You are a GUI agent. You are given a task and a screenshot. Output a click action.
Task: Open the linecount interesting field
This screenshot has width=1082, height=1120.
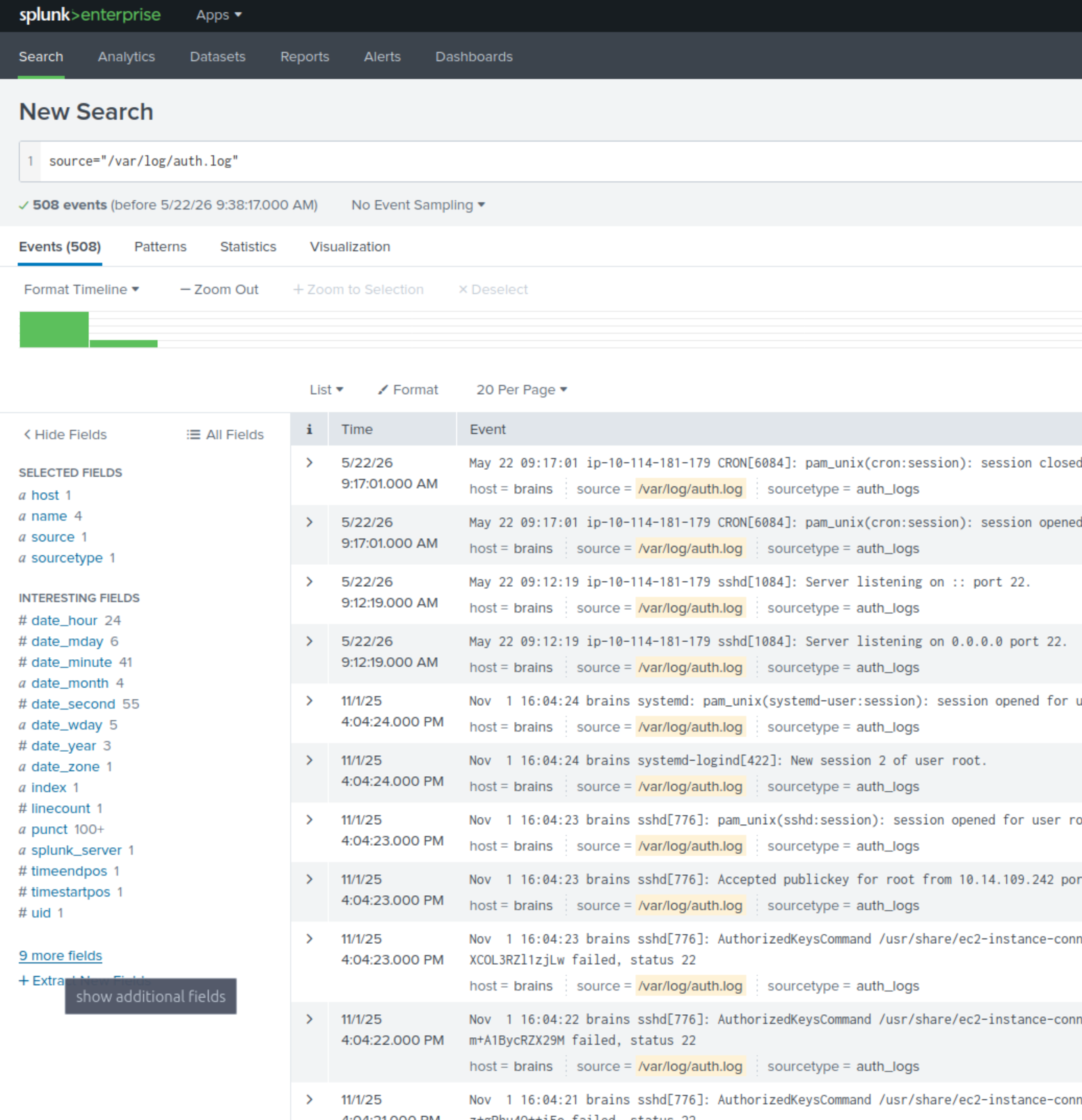click(x=61, y=808)
